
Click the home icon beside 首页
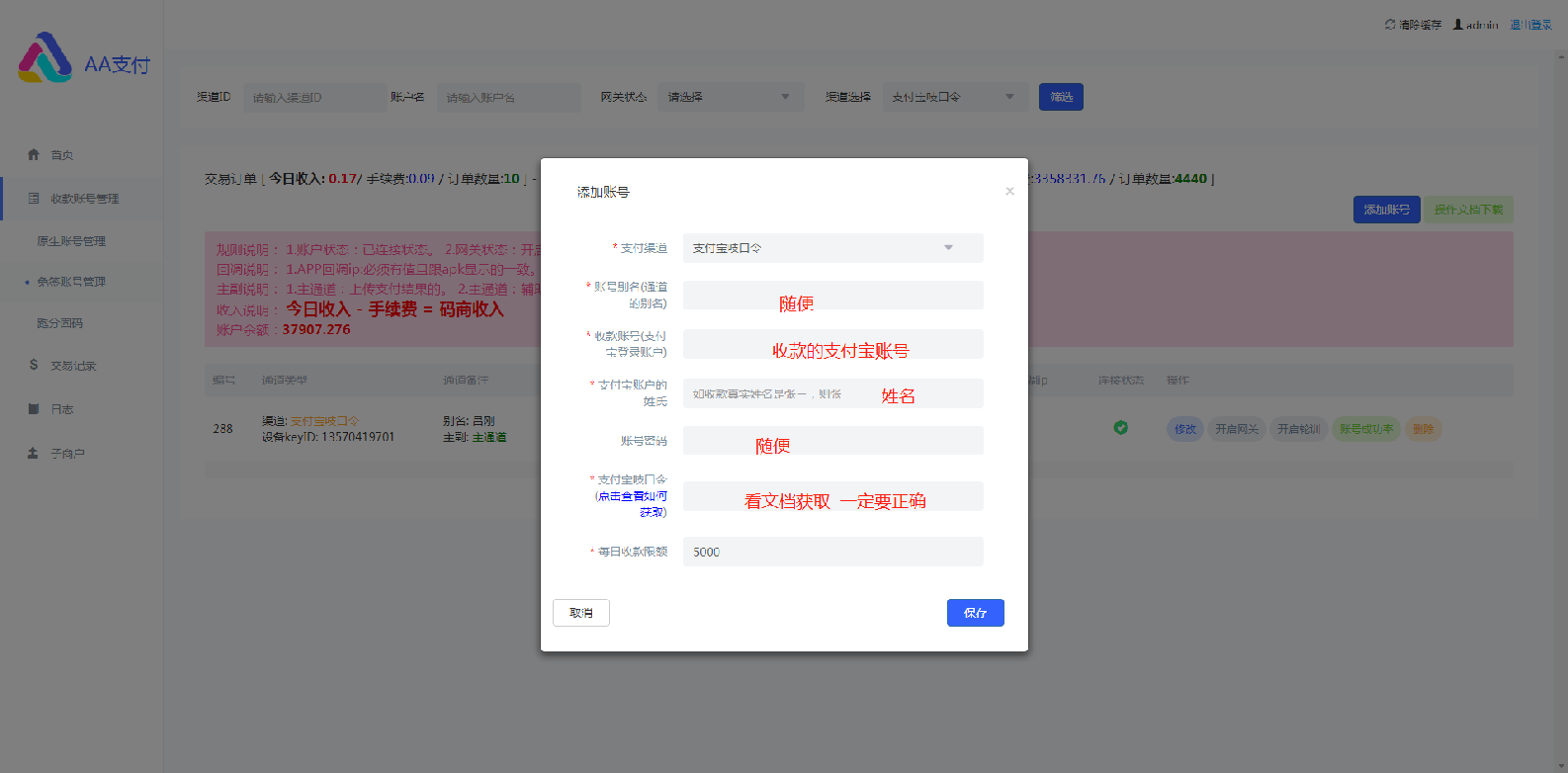coord(34,154)
